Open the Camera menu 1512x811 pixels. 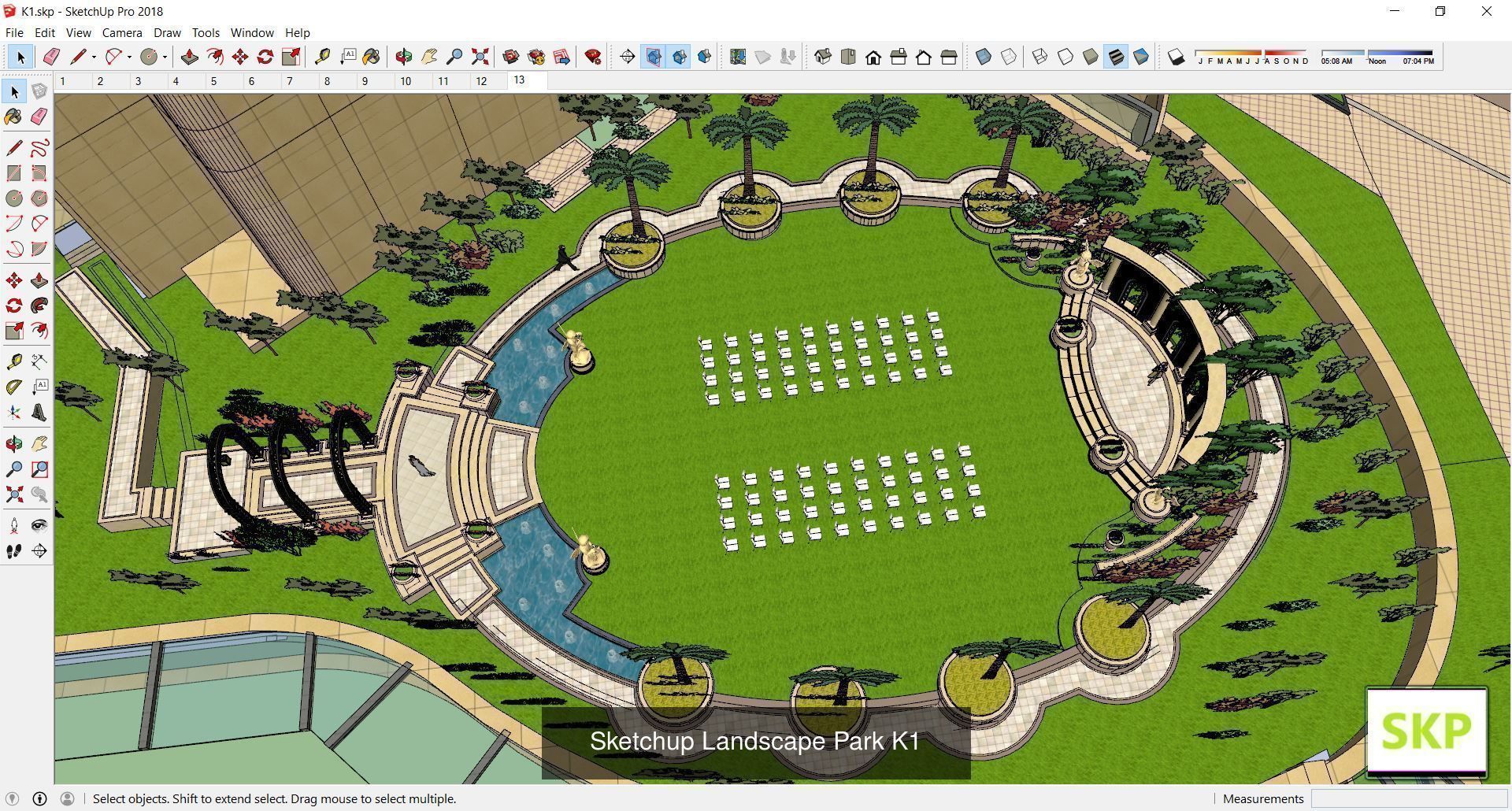click(x=122, y=32)
